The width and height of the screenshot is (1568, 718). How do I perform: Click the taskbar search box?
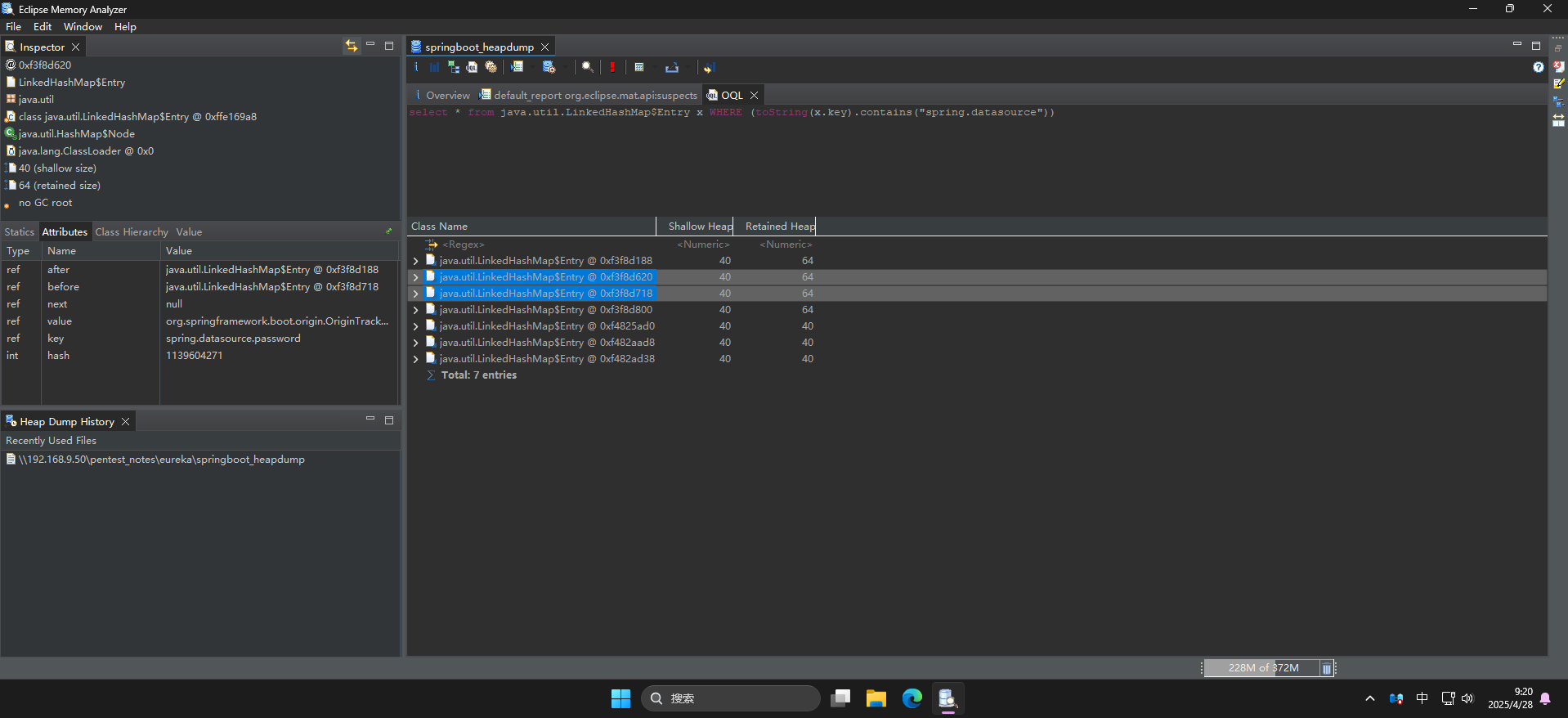[x=731, y=698]
